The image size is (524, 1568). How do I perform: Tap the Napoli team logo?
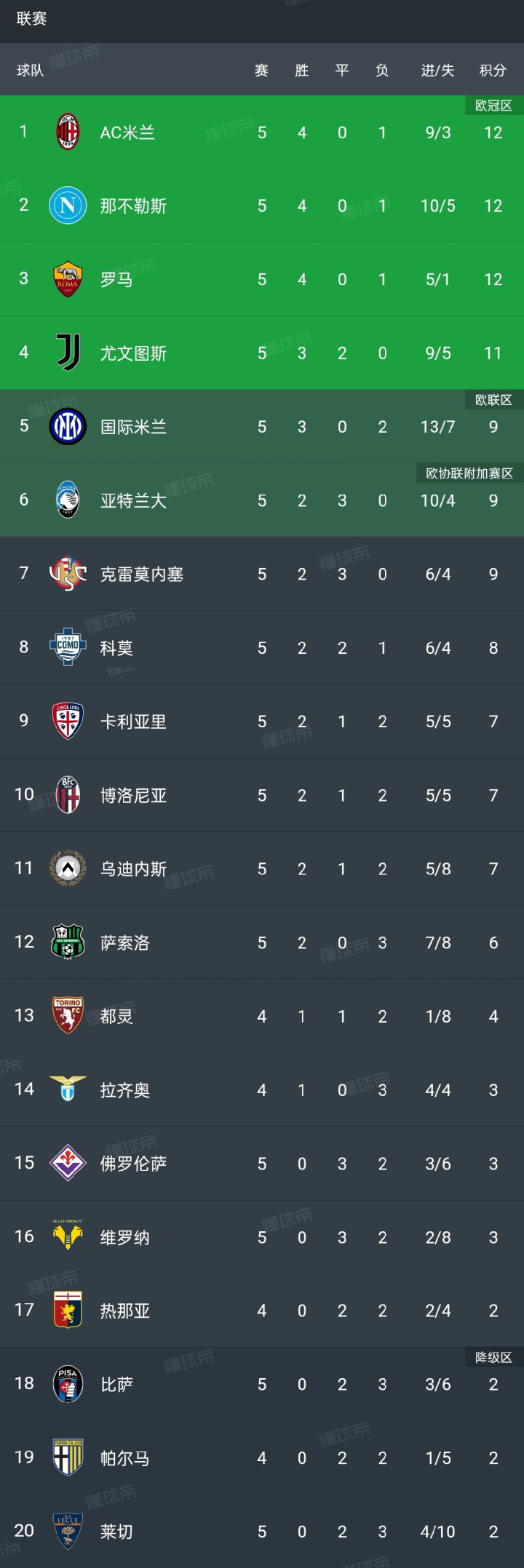point(68,206)
